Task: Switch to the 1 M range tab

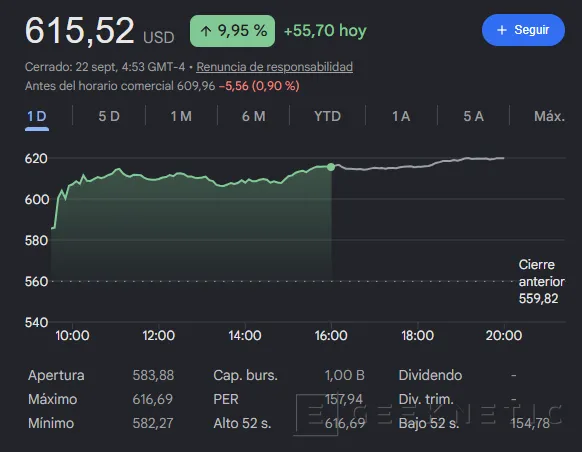Action: coord(181,117)
